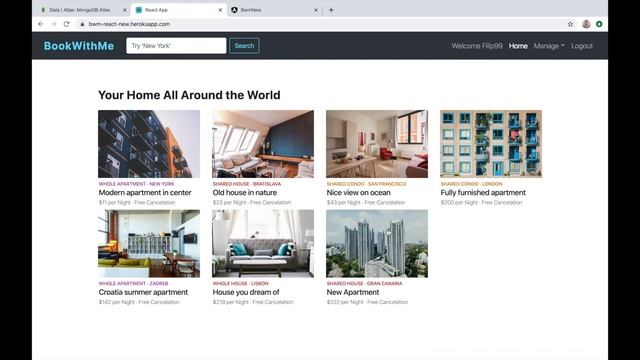Screen dimensions: 640x360
Task: Click the address bar URL
Action: (129, 24)
